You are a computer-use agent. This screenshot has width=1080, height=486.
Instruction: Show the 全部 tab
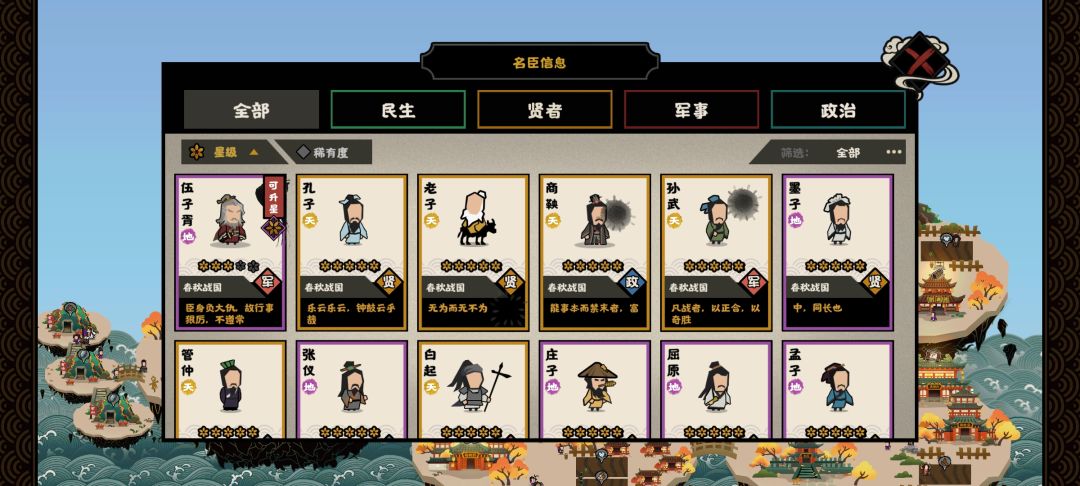coord(251,109)
